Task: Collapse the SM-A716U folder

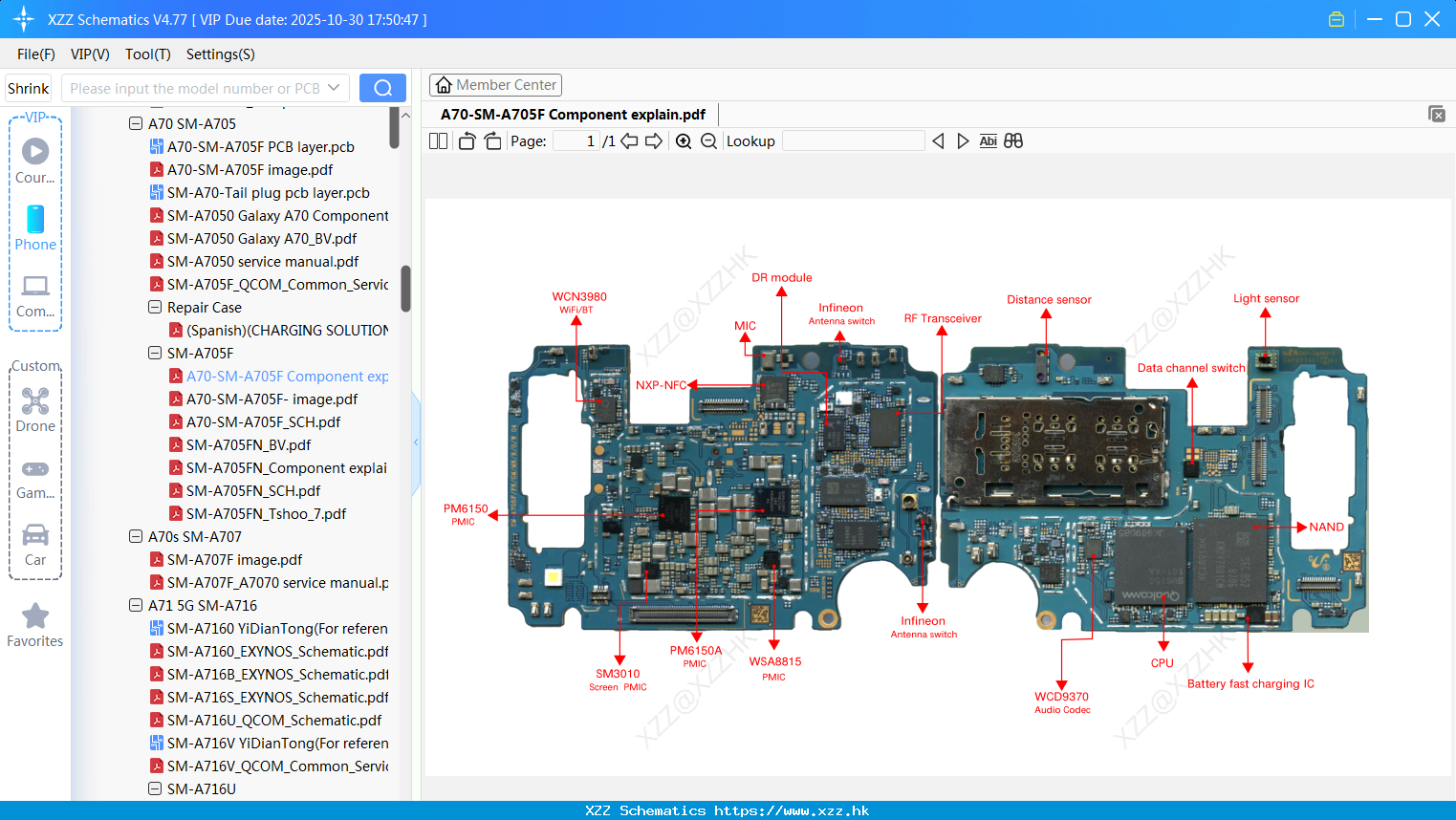Action: point(155,788)
